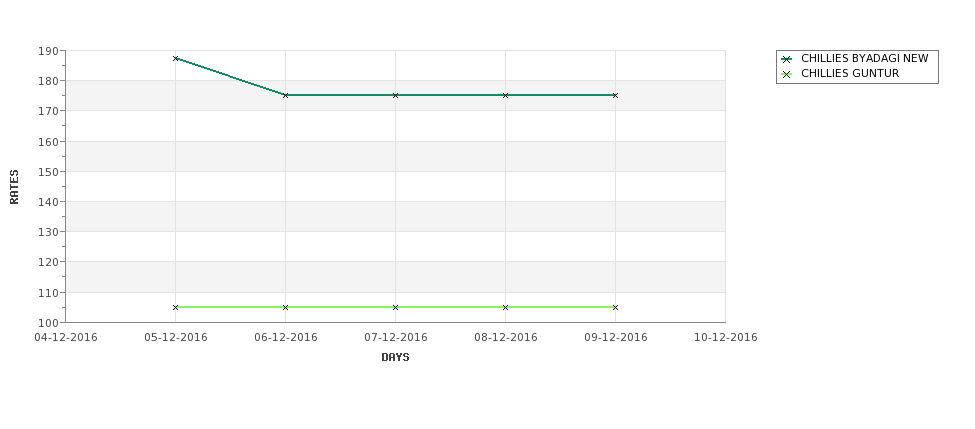Image resolution: width=975 pixels, height=429 pixels.
Task: Click the RATES axis title
Action: click(14, 187)
